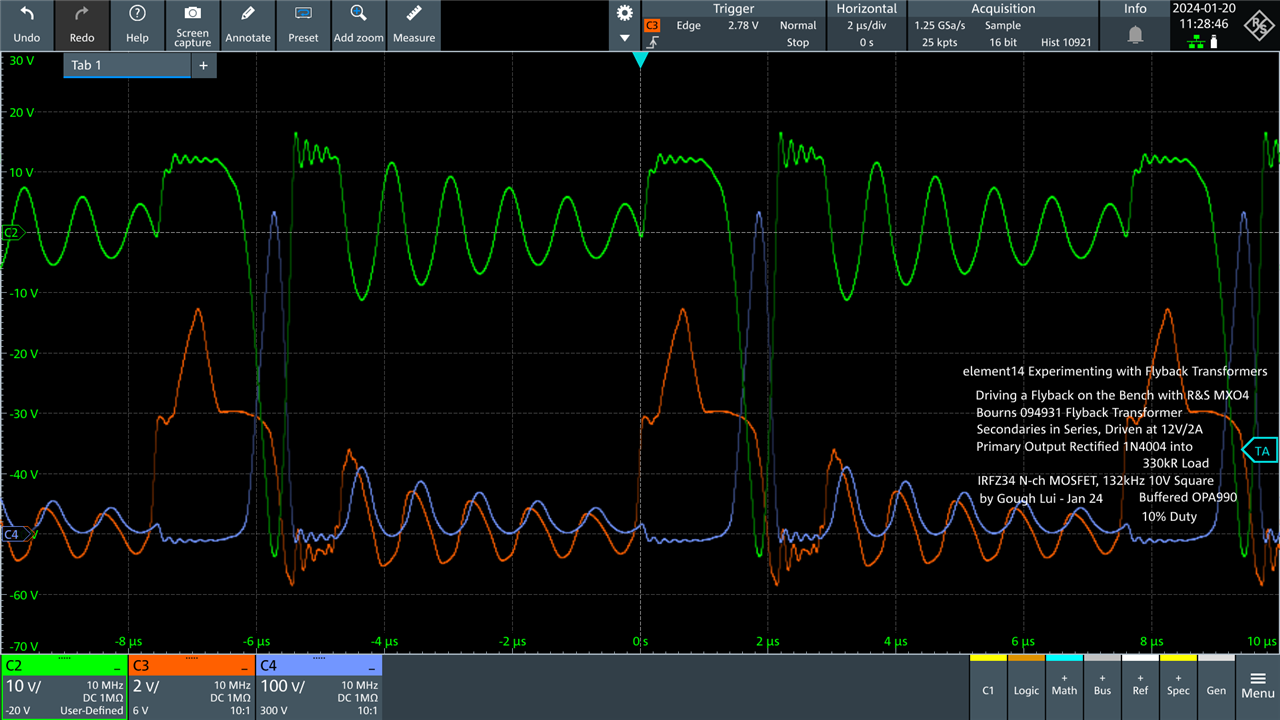The height and width of the screenshot is (720, 1280).
Task: Click the rising edge trigger slope icon
Action: [x=652, y=43]
